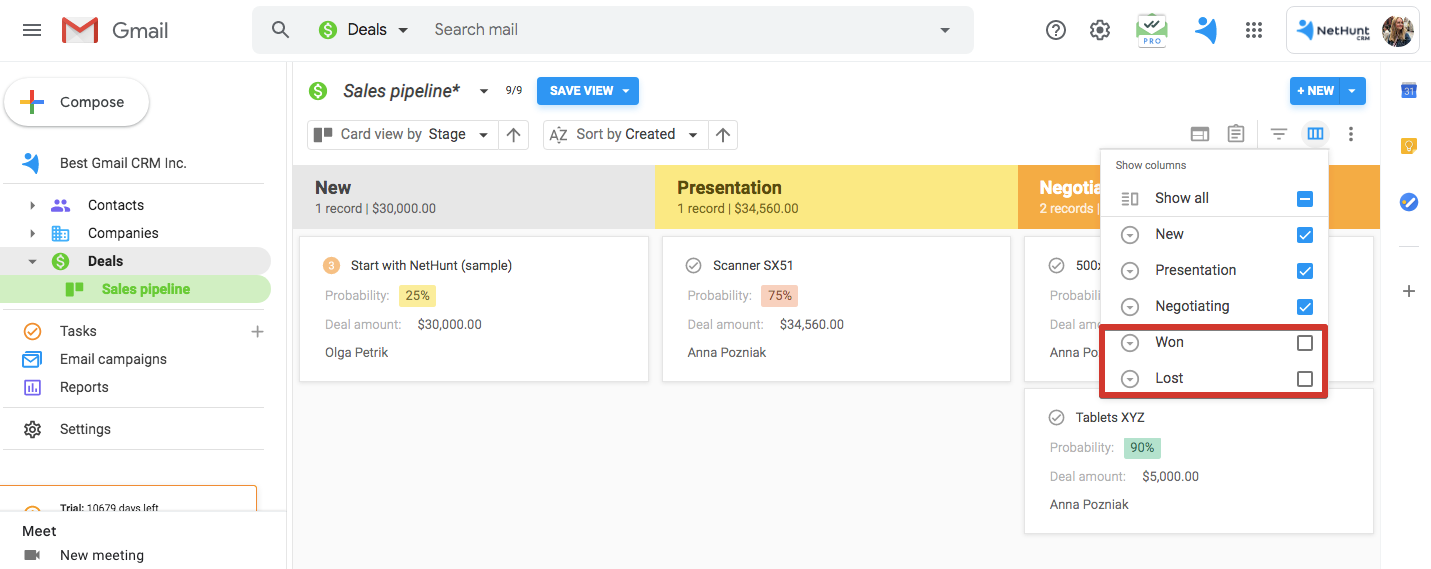Enable the Won column checkbox
This screenshot has width=1431, height=569.
pyautogui.click(x=1304, y=343)
